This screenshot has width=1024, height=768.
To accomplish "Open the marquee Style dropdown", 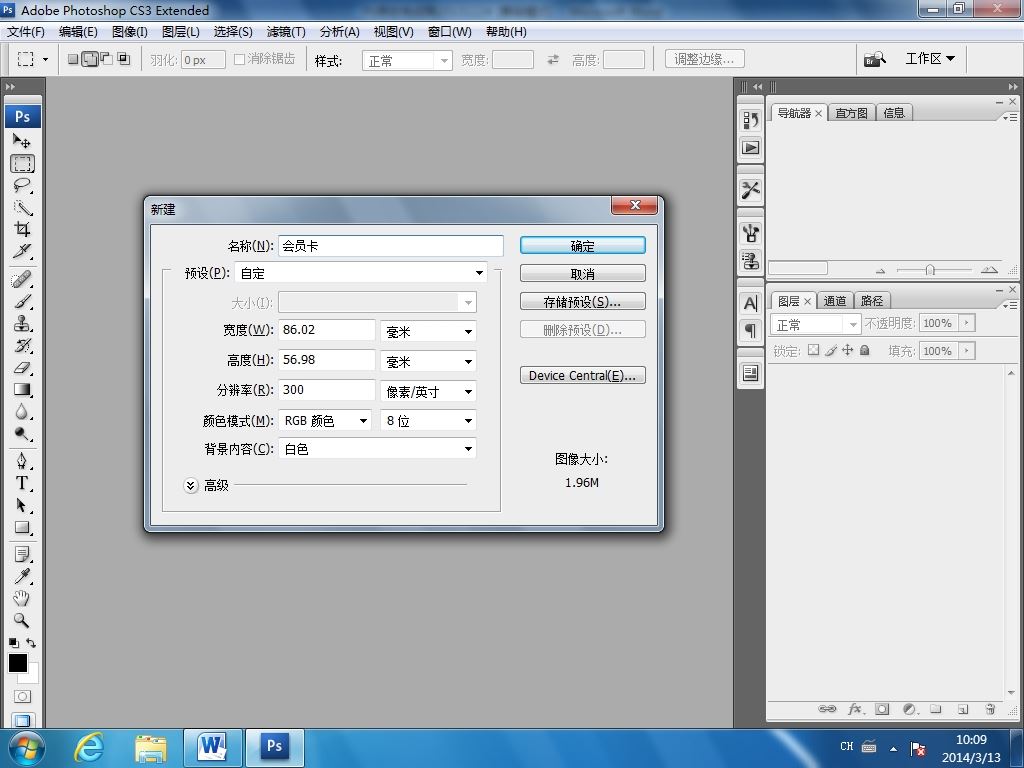I will (x=407, y=60).
